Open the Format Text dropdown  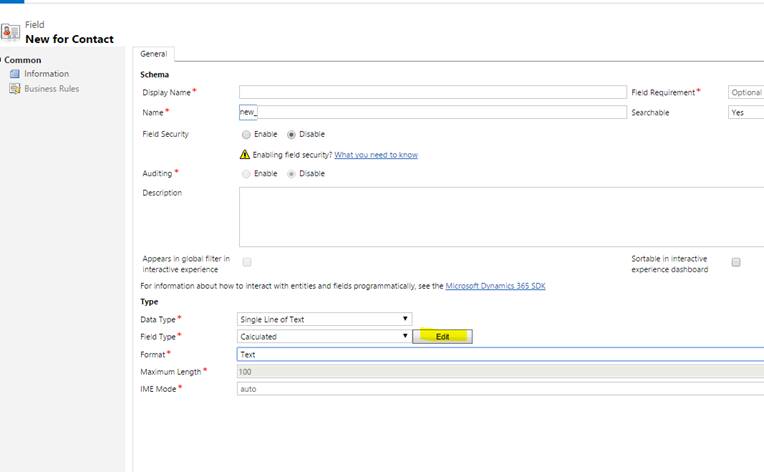500,354
